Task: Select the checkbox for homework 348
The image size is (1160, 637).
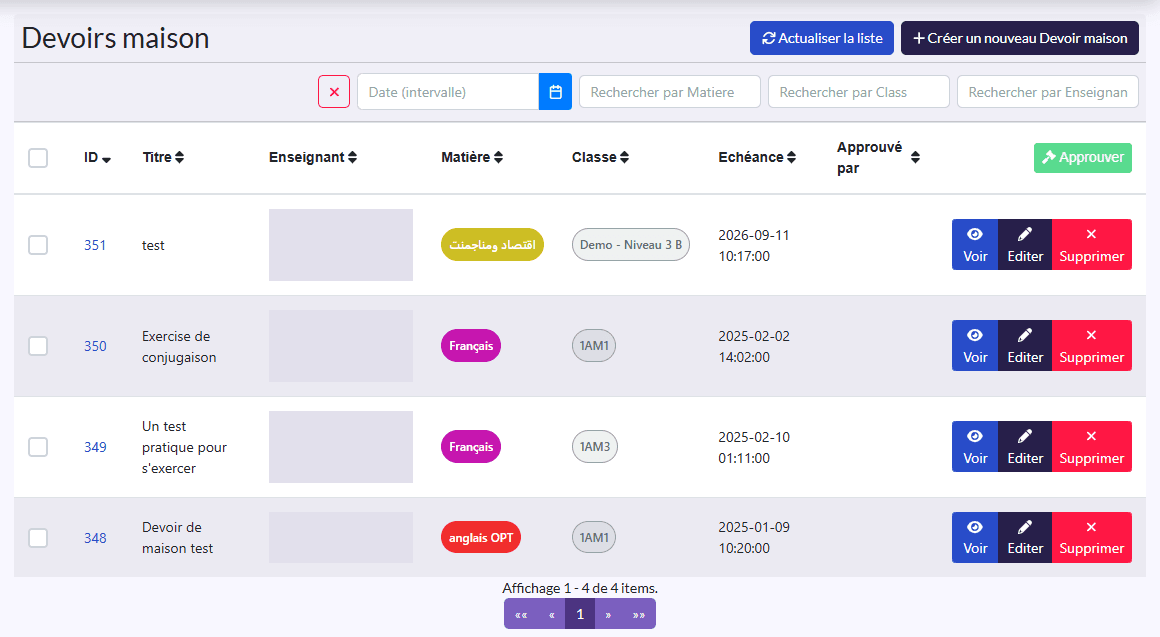Action: click(38, 537)
